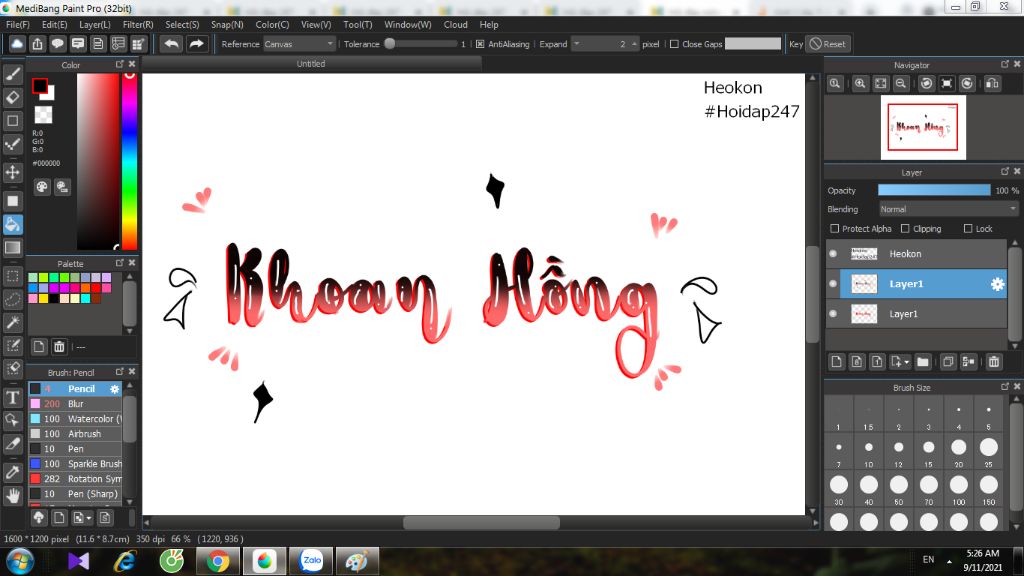Enable the Close Gaps checkbox

point(674,44)
